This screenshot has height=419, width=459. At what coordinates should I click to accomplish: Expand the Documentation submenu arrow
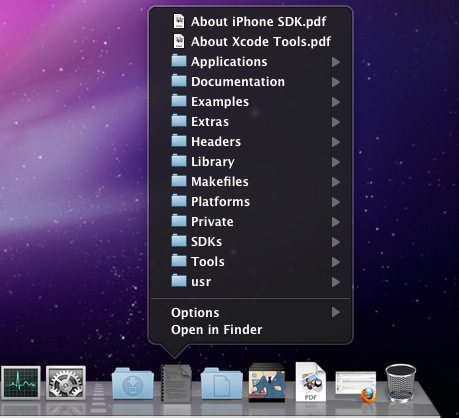(x=336, y=82)
